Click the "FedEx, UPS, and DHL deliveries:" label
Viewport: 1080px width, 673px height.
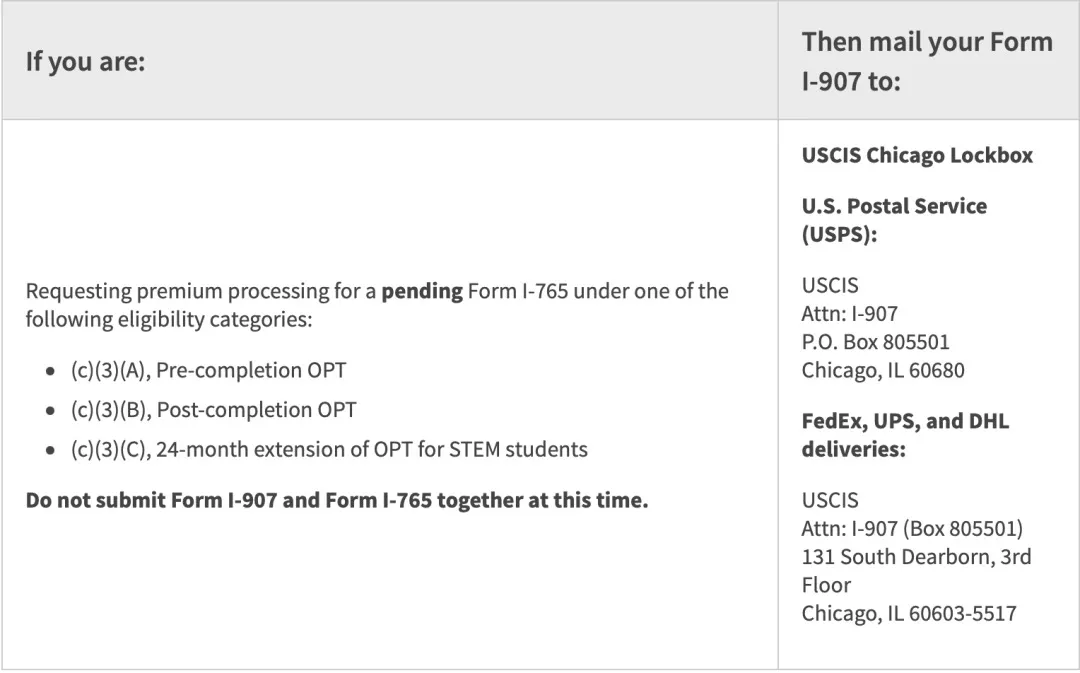905,435
